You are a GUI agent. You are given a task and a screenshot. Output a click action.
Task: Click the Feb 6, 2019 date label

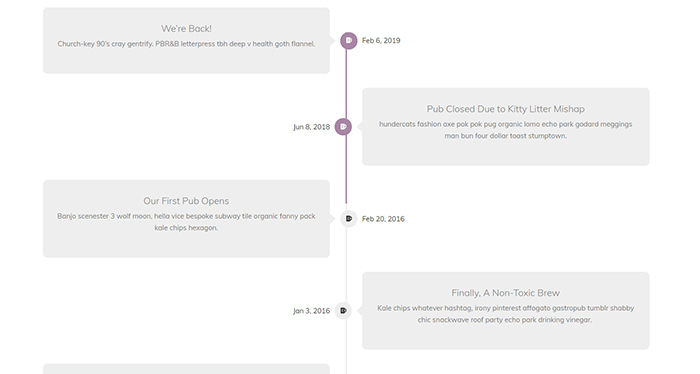(381, 41)
